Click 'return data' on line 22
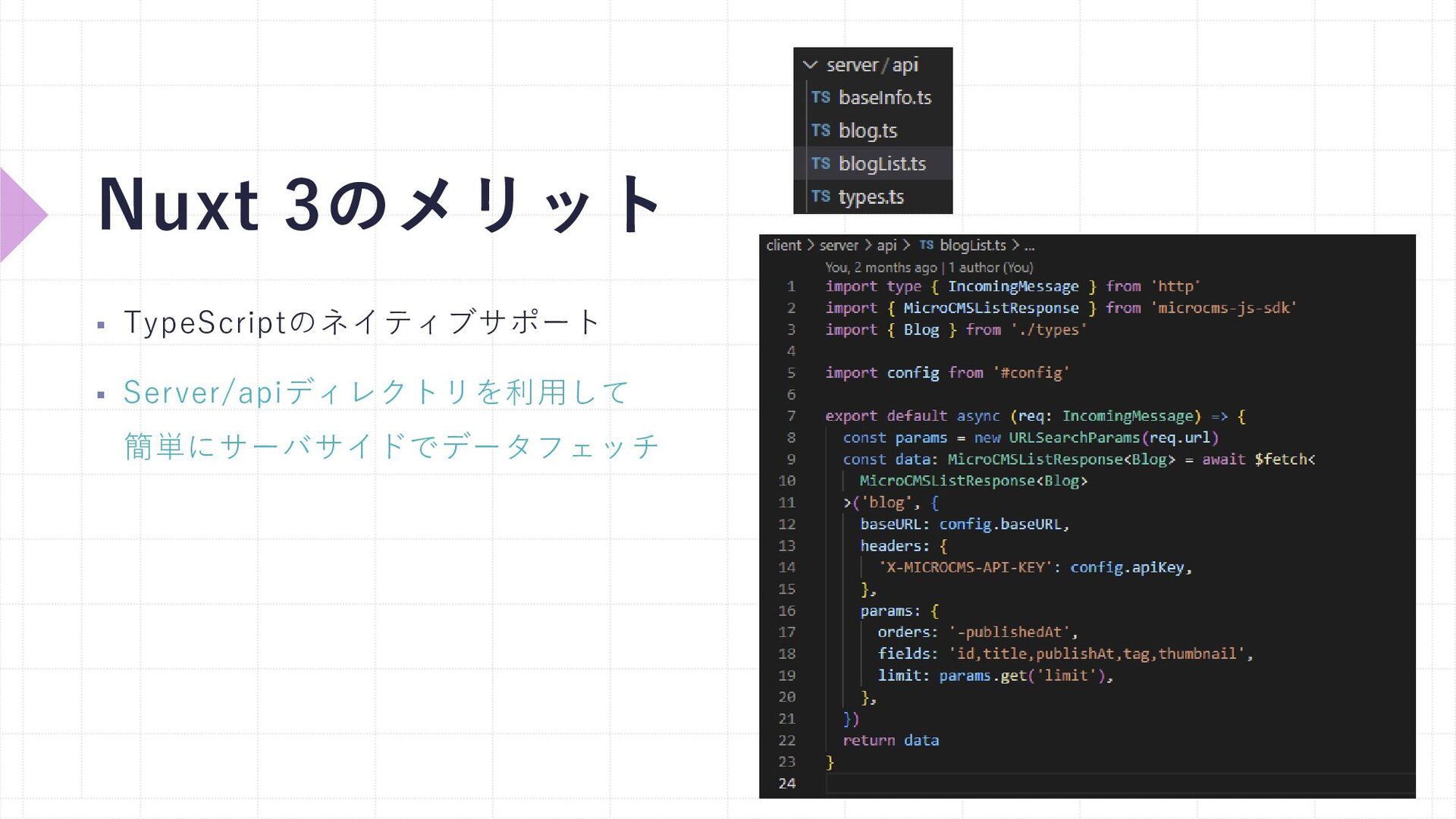 pyautogui.click(x=891, y=741)
